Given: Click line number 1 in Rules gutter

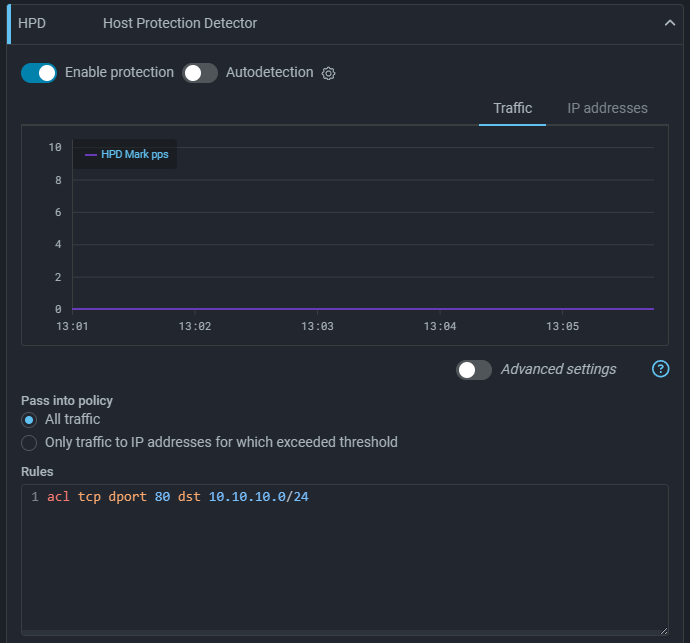Looking at the screenshot, I should pyautogui.click(x=34, y=497).
